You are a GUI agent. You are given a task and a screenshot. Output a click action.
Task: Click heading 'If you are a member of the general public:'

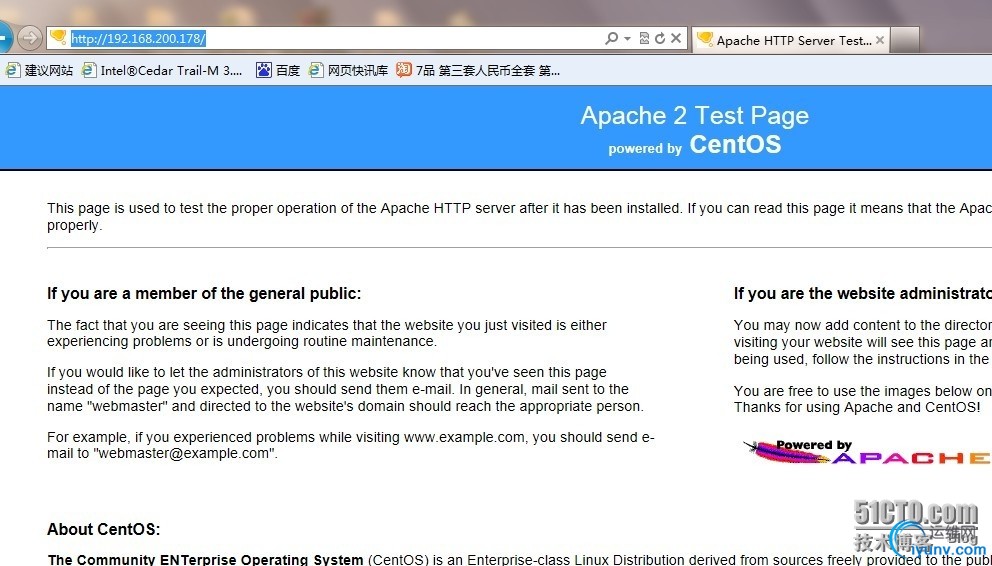tap(204, 293)
